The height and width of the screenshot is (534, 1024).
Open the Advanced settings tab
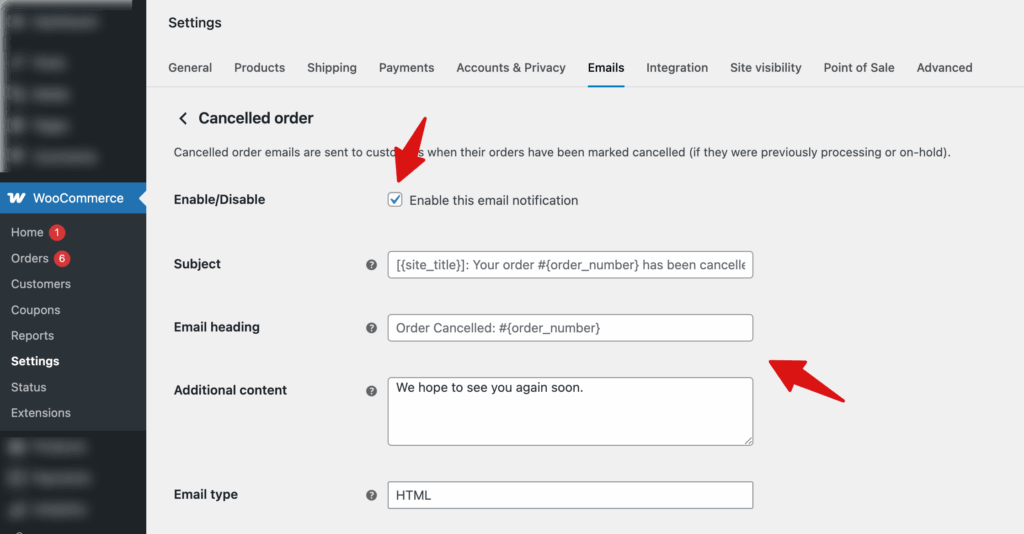(x=944, y=68)
